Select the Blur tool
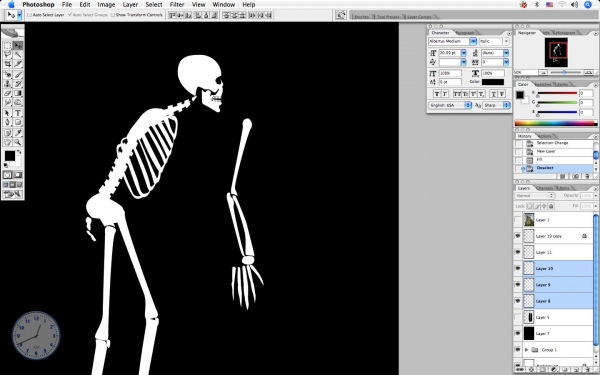Image resolution: width=600 pixels, height=375 pixels. pos(7,103)
